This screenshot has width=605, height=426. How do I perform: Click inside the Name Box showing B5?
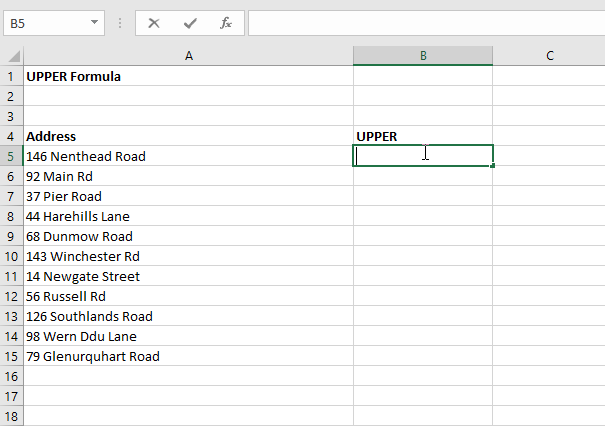[45, 22]
